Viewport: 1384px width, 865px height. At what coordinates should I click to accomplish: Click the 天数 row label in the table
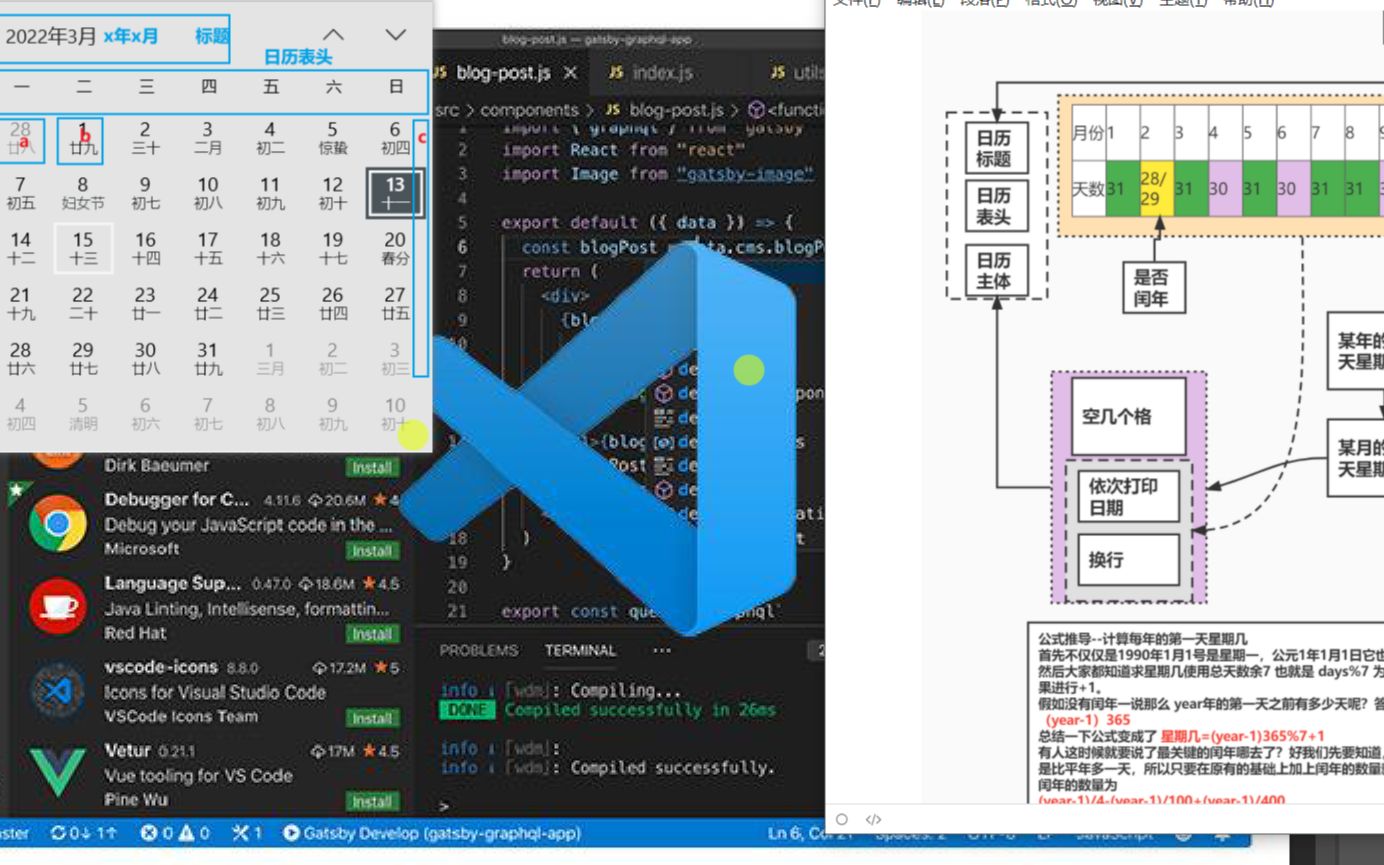1088,188
